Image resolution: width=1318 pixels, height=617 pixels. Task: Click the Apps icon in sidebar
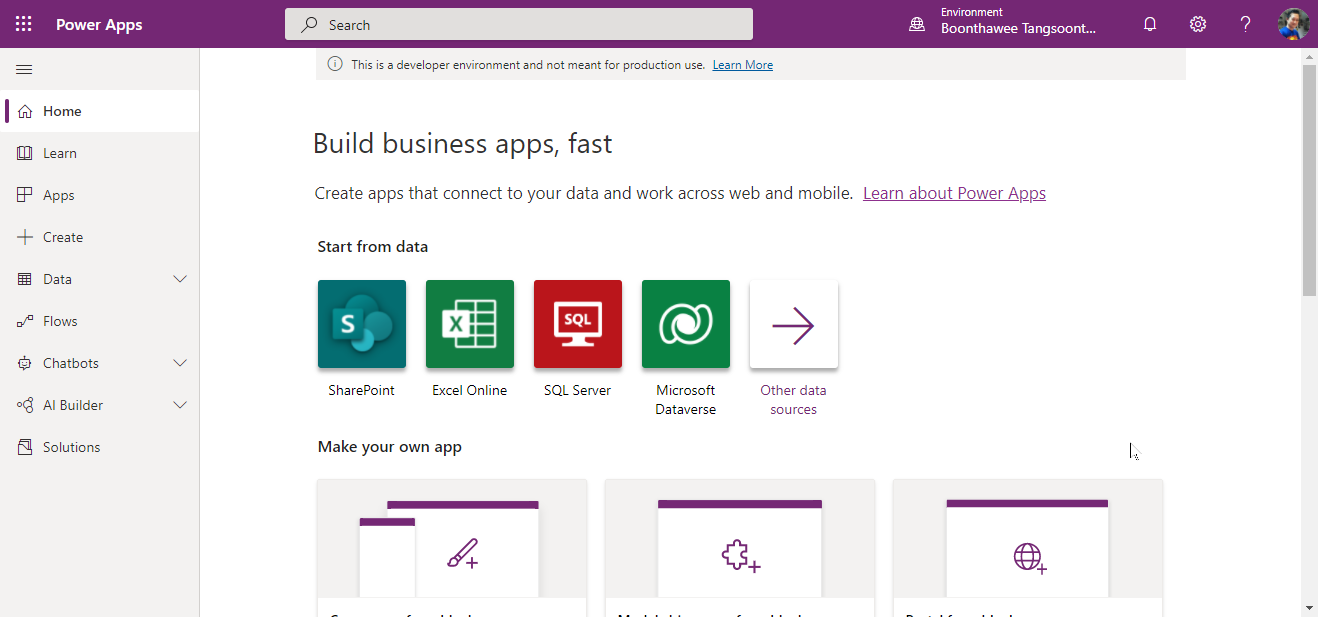click(x=25, y=195)
